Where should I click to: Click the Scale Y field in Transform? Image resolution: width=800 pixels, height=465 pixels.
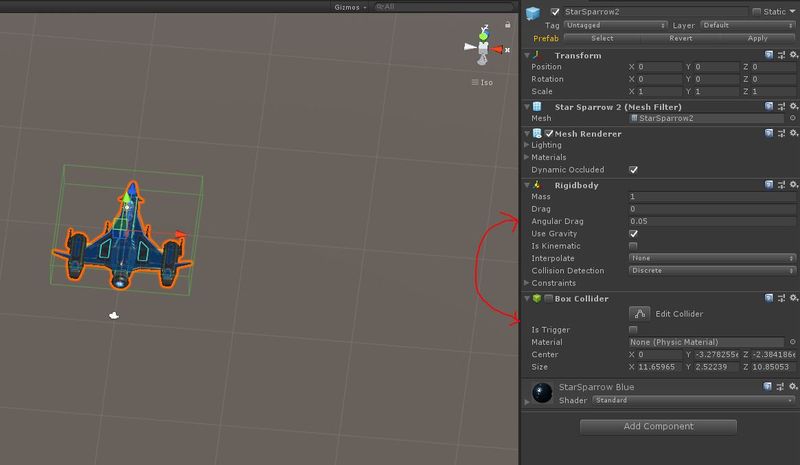click(x=716, y=91)
